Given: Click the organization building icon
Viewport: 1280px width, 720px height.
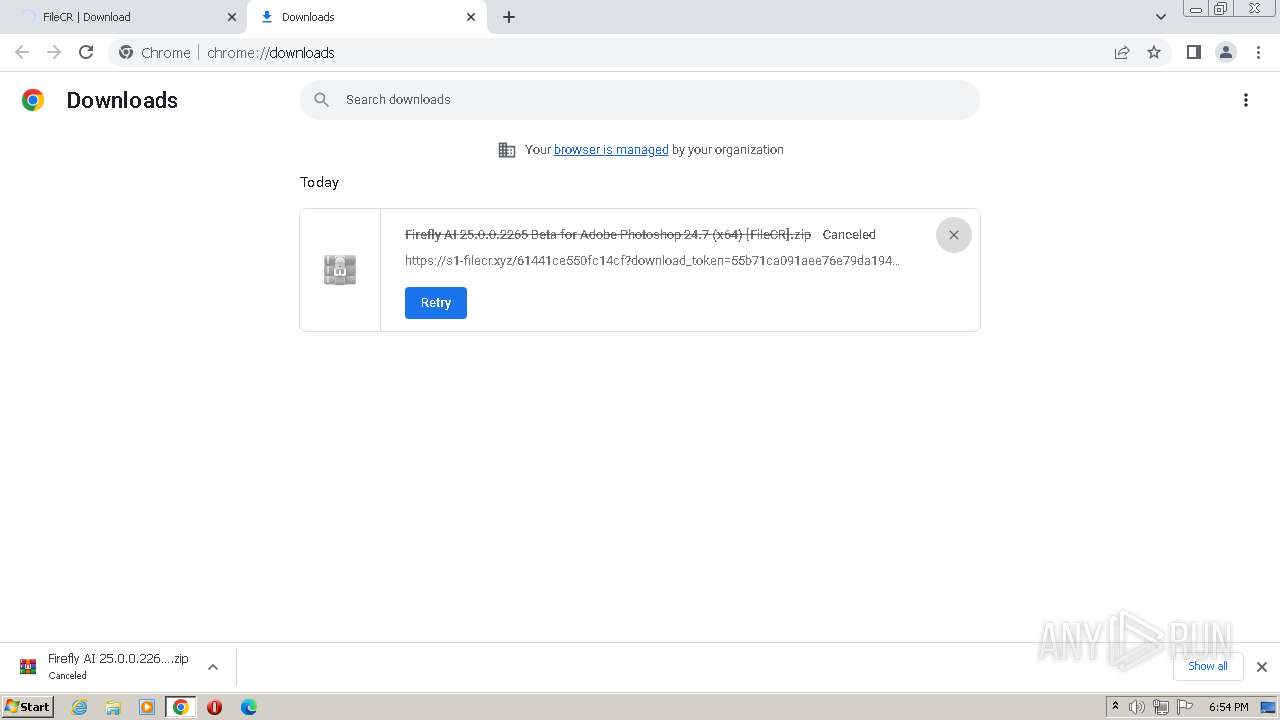Looking at the screenshot, I should [507, 150].
